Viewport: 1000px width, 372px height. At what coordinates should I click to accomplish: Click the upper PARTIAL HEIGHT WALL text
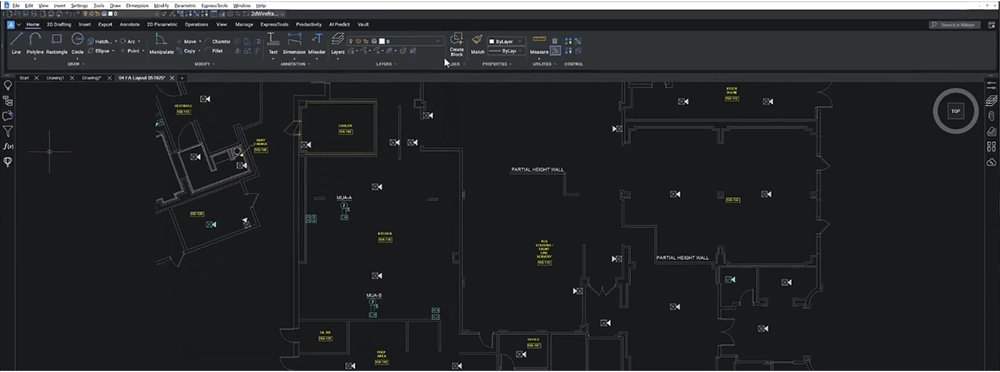[538, 170]
